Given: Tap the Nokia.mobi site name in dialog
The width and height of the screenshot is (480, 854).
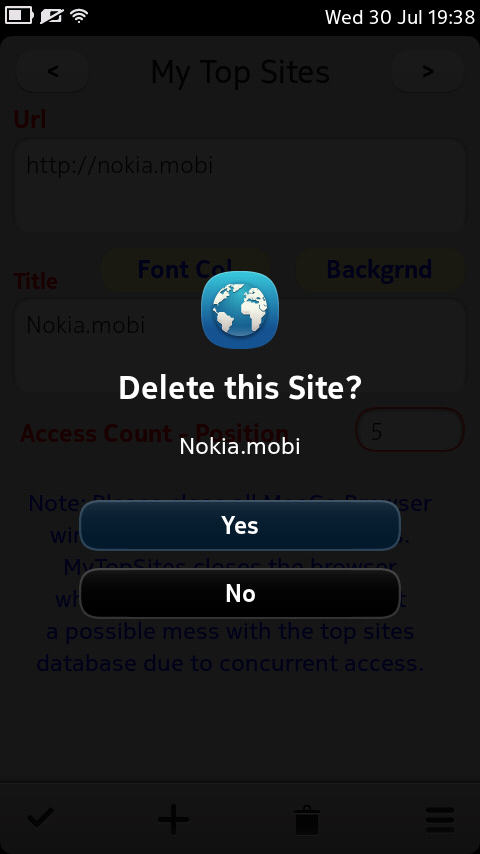Looking at the screenshot, I should point(240,447).
